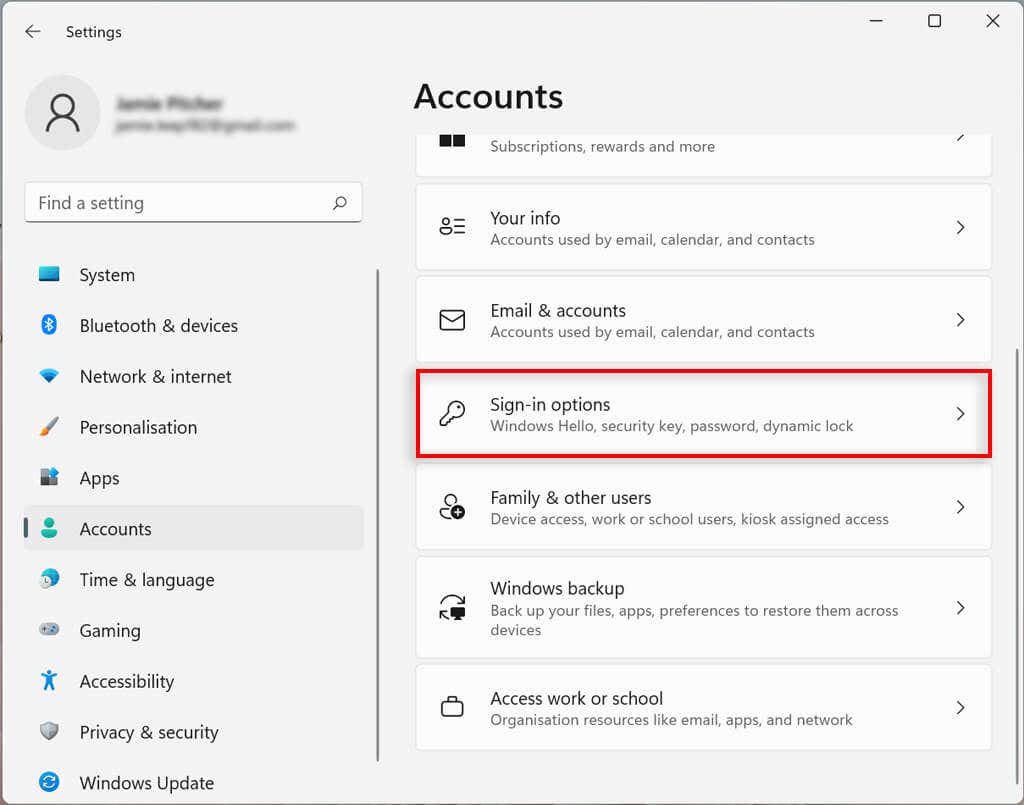Image resolution: width=1024 pixels, height=805 pixels.
Task: Click the Bluetooth icon in sidebar
Action: [49, 324]
